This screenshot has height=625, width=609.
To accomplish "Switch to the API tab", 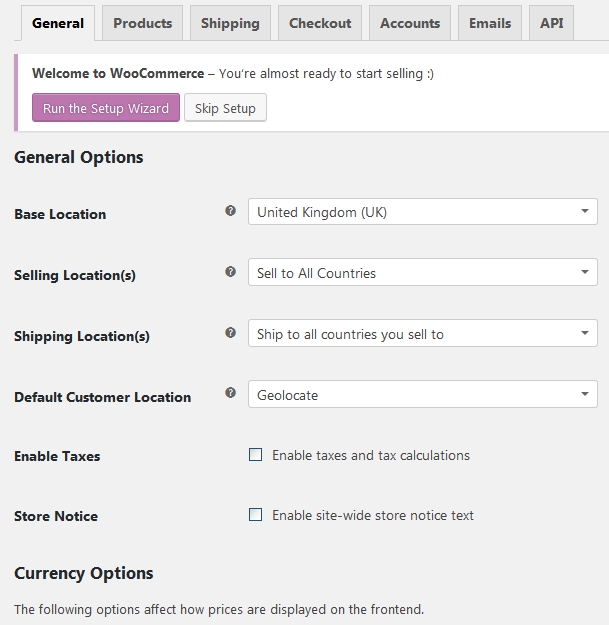I will point(551,23).
